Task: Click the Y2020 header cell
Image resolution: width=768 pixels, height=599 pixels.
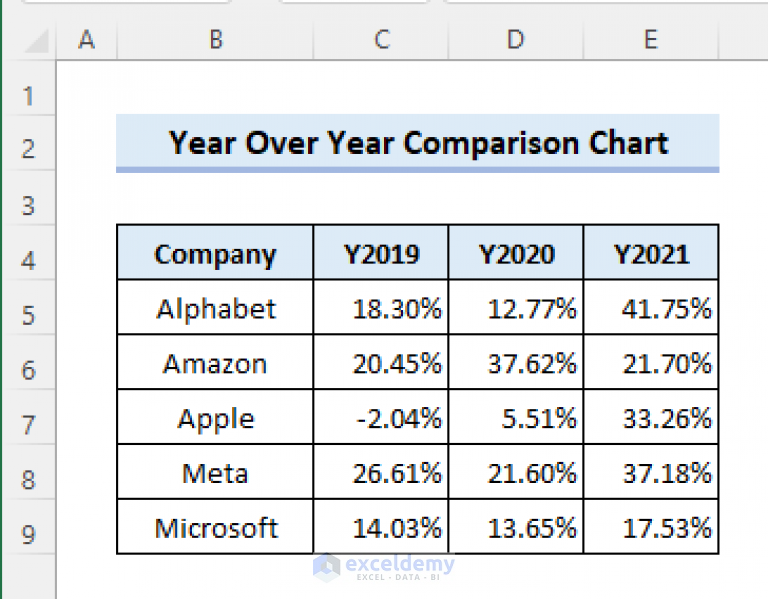Action: pyautogui.click(x=515, y=254)
